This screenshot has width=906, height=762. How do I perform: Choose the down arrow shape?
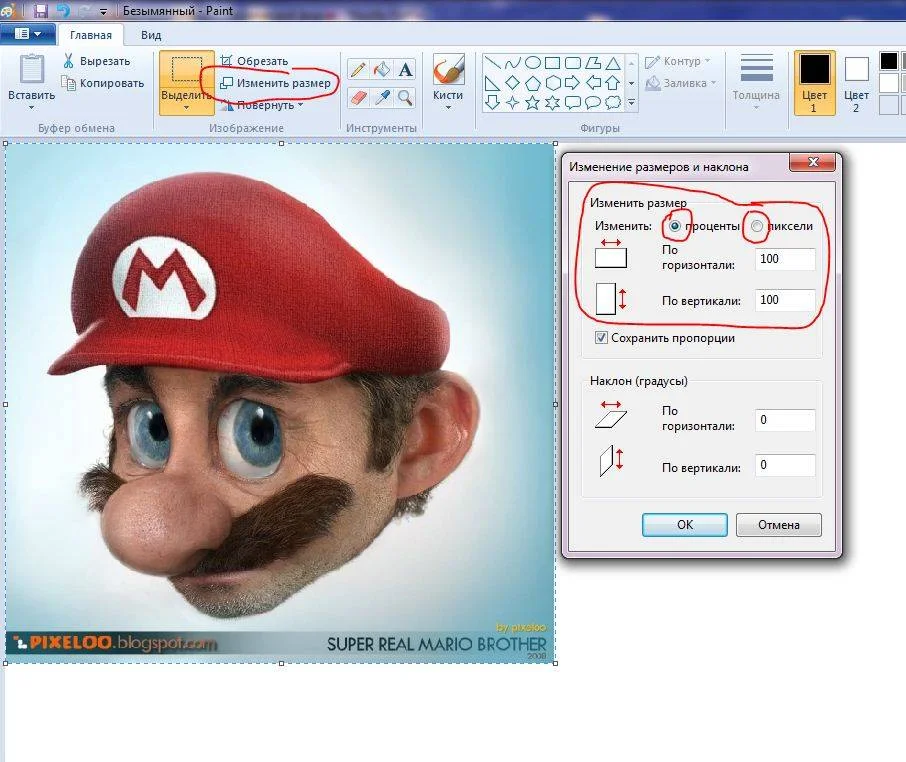click(x=492, y=103)
